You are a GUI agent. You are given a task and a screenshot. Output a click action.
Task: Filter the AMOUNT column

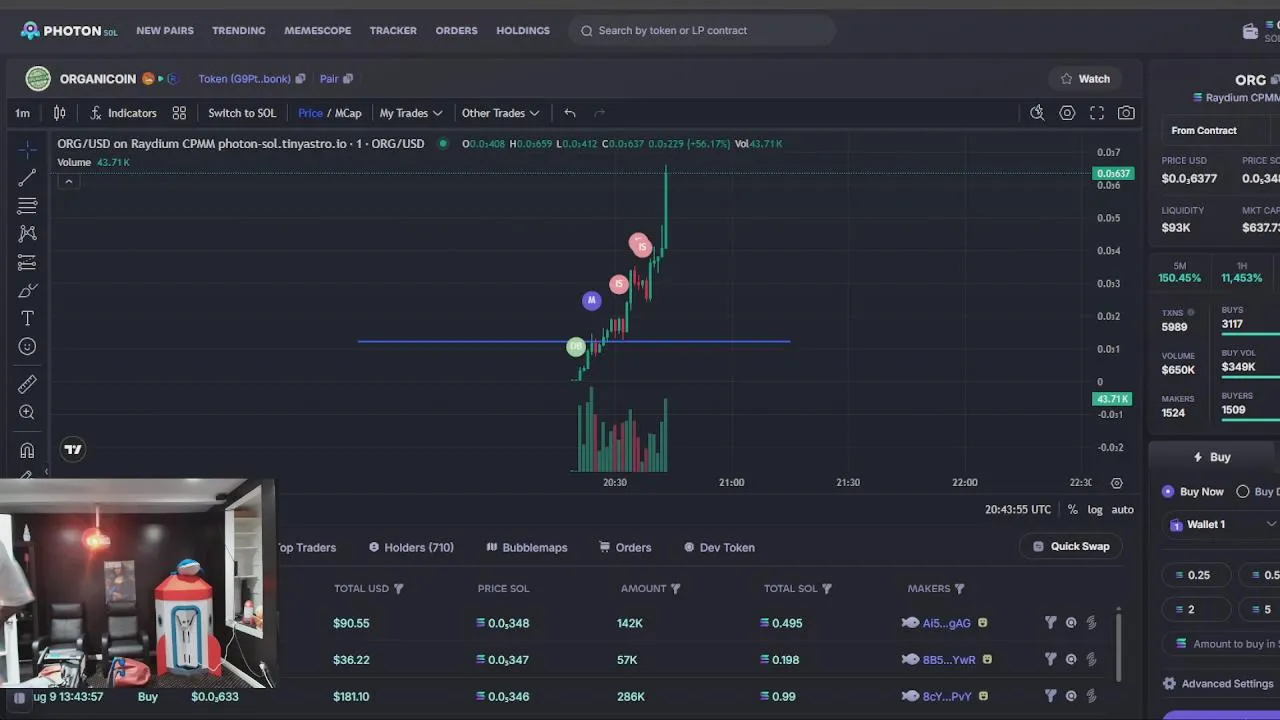point(675,589)
